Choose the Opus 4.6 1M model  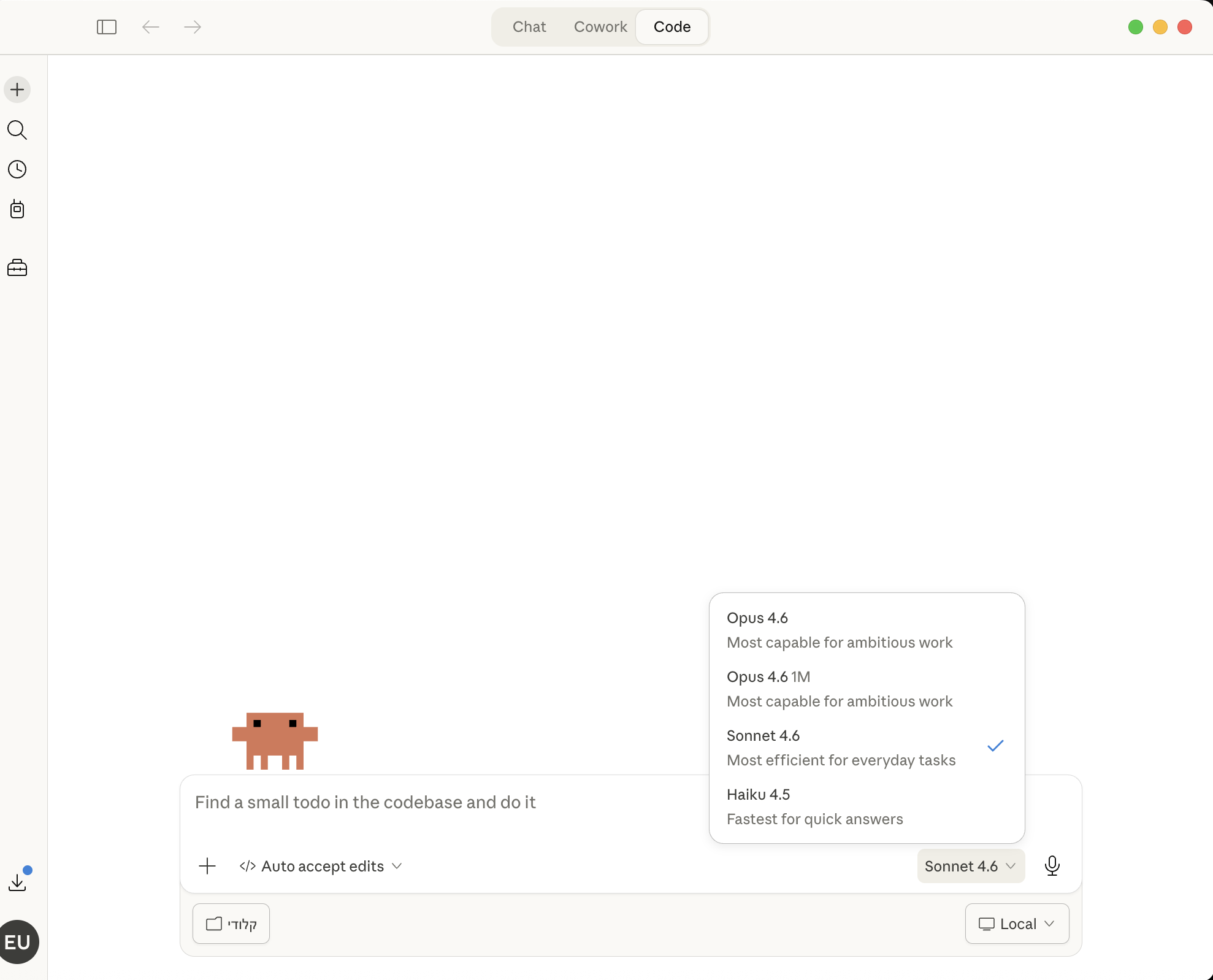coord(867,689)
